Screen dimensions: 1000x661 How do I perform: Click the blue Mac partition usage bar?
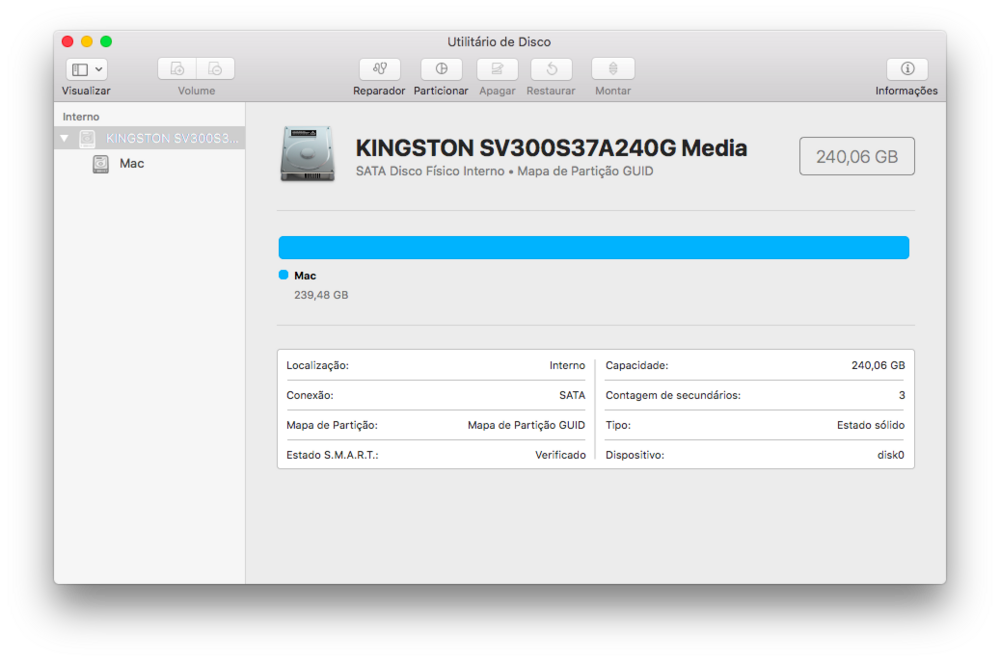click(593, 248)
